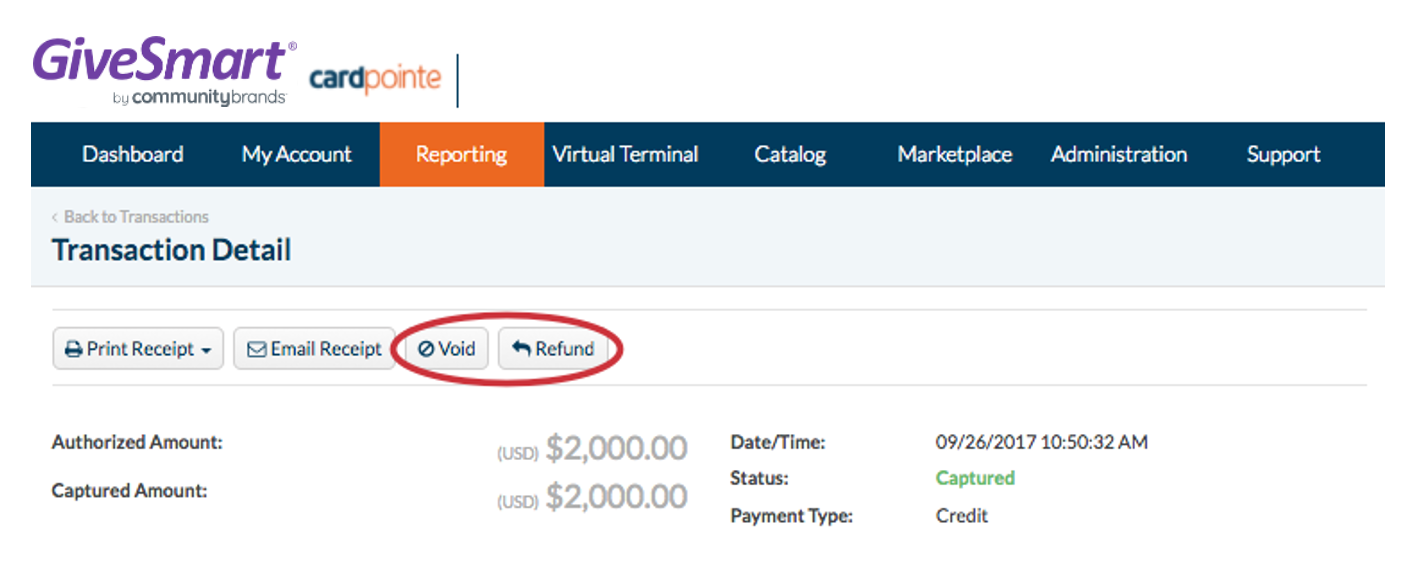
Task: Select the Reporting tab
Action: 462,154
